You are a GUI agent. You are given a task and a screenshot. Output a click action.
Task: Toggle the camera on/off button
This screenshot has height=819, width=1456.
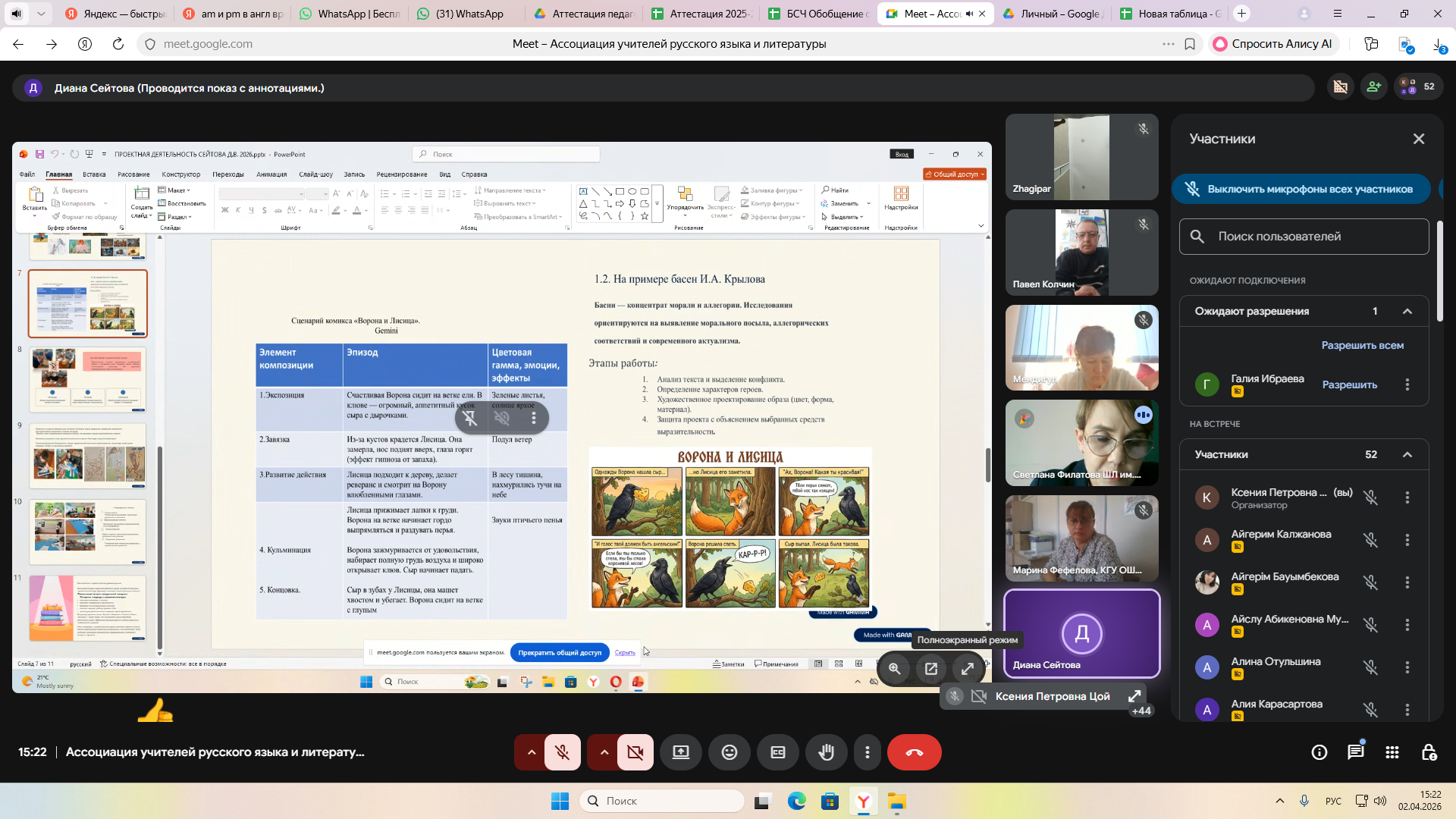(635, 752)
